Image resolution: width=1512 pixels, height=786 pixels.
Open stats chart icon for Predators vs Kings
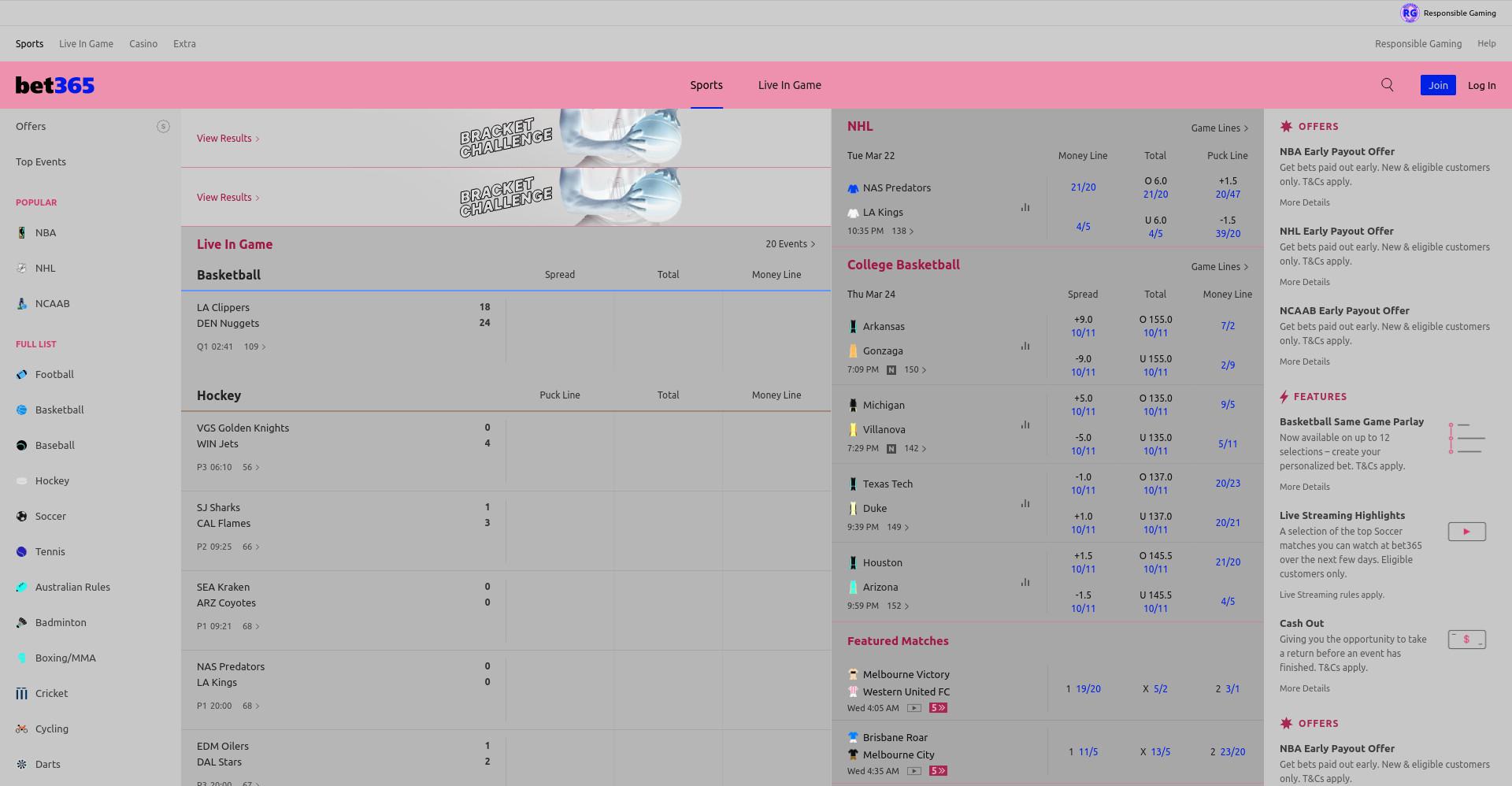coord(1025,207)
